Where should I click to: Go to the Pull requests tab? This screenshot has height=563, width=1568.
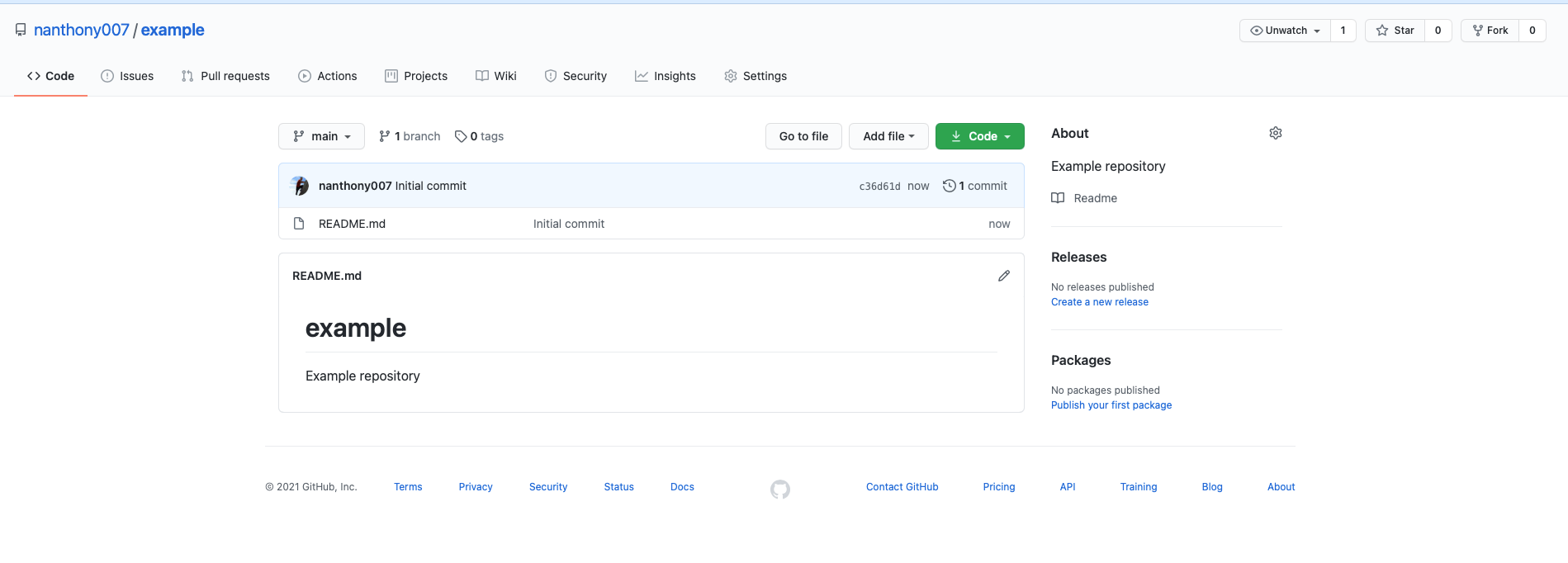pos(225,76)
